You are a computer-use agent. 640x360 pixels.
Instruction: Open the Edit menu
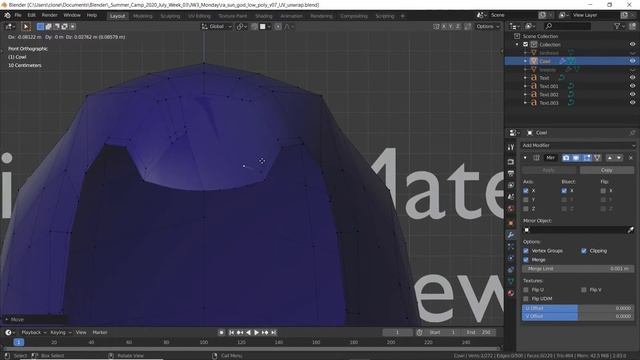click(x=31, y=15)
